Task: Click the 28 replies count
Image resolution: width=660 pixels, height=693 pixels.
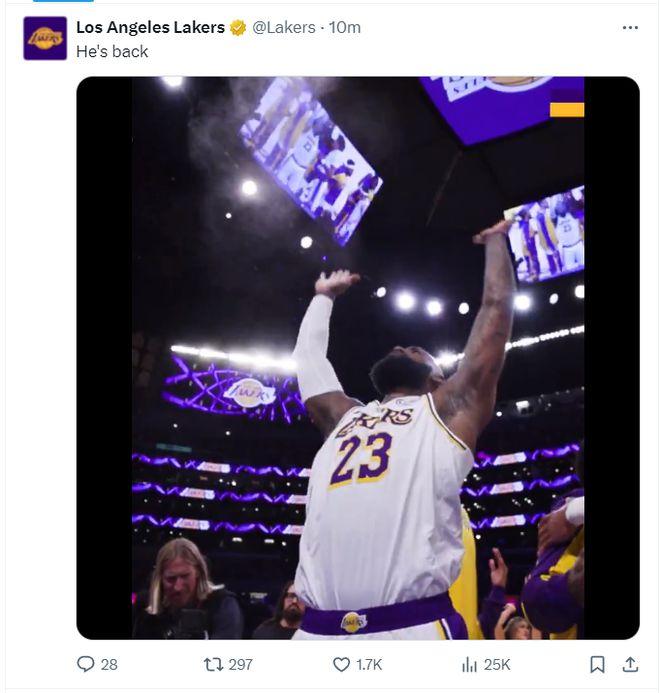Action: [109, 664]
